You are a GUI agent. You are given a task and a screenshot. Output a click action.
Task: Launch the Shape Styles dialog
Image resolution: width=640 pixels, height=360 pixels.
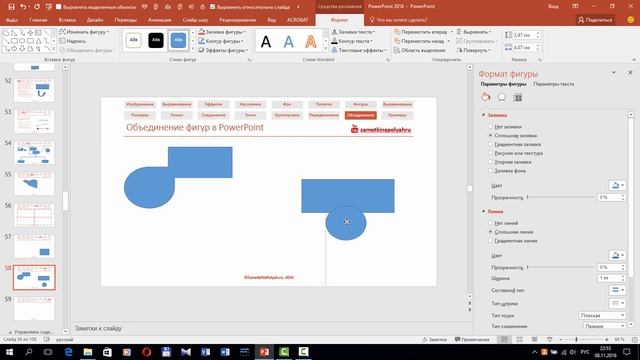click(249, 60)
